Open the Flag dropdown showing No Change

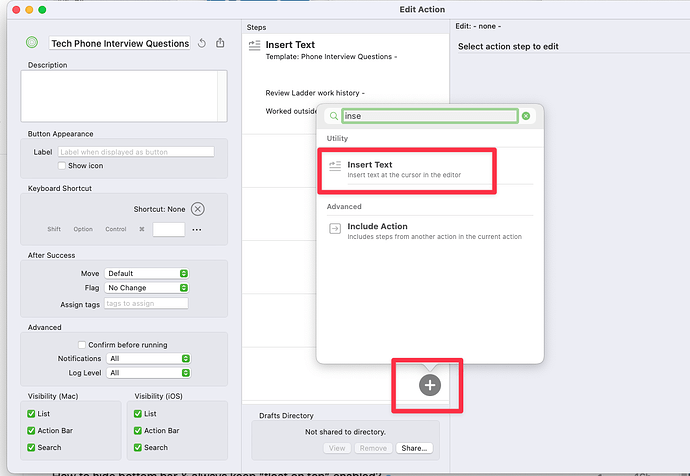(147, 288)
